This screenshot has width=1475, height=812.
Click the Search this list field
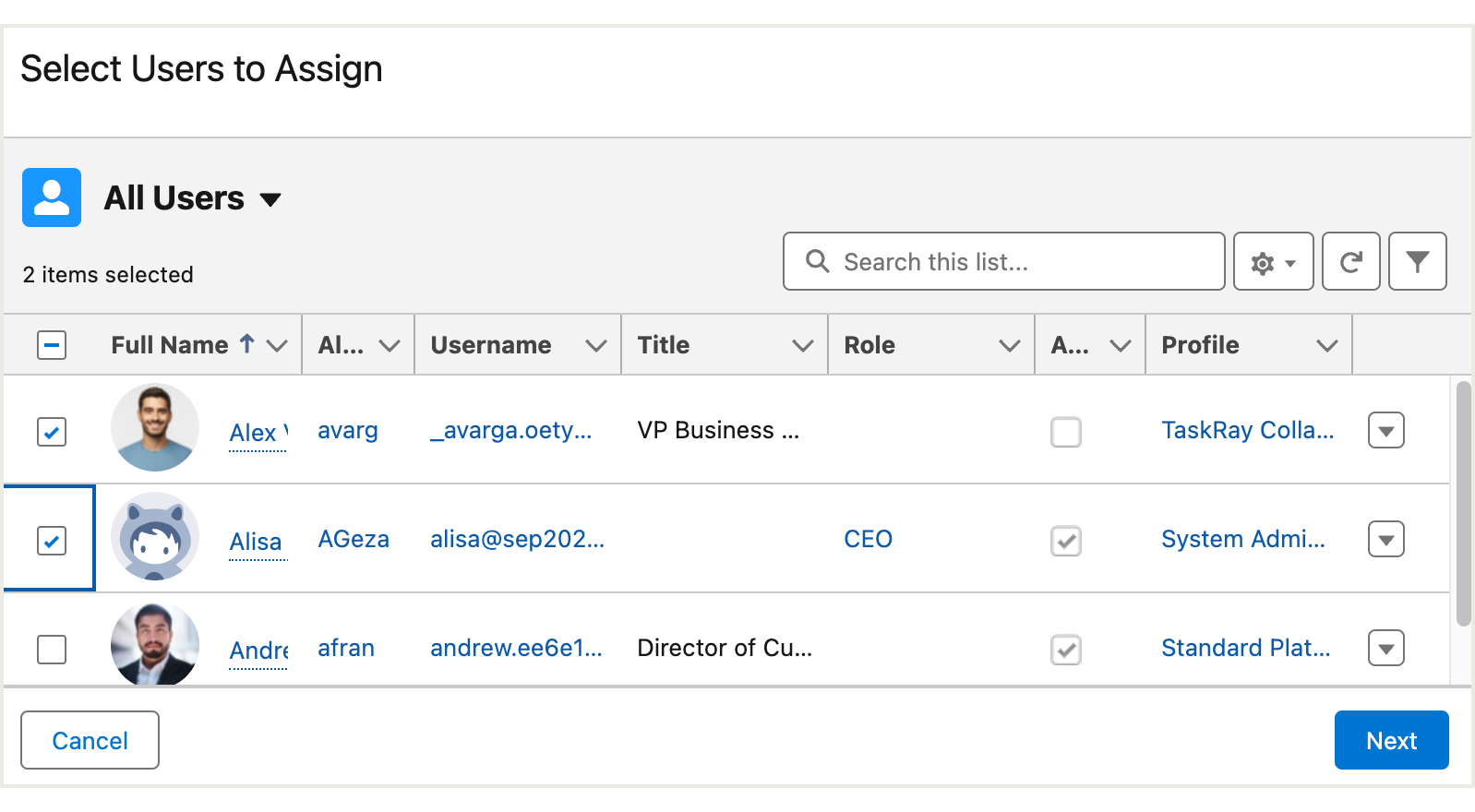pos(1015,262)
